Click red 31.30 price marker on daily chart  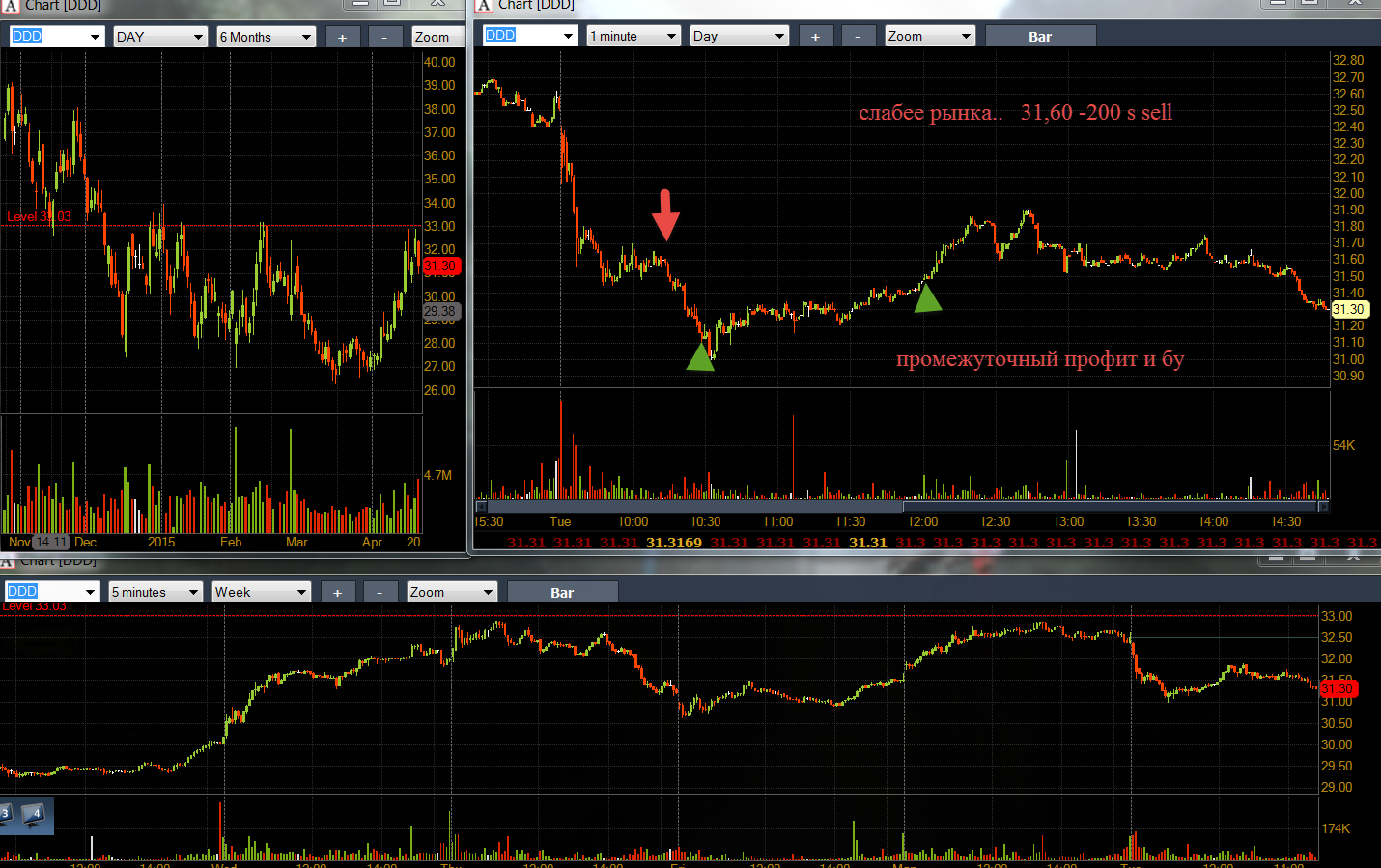pos(441,266)
